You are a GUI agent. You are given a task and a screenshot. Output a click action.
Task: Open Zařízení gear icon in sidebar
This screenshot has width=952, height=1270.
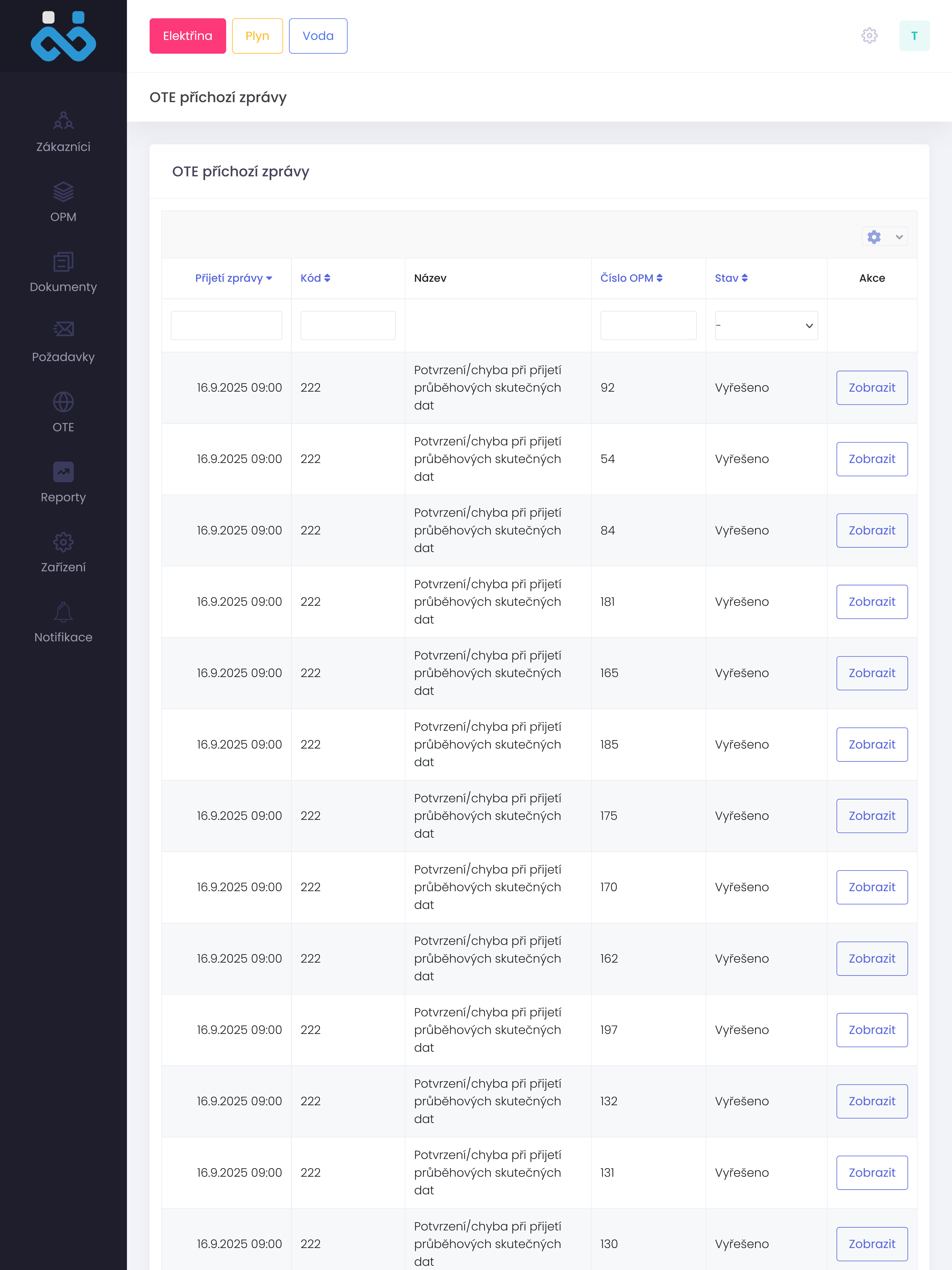[63, 542]
